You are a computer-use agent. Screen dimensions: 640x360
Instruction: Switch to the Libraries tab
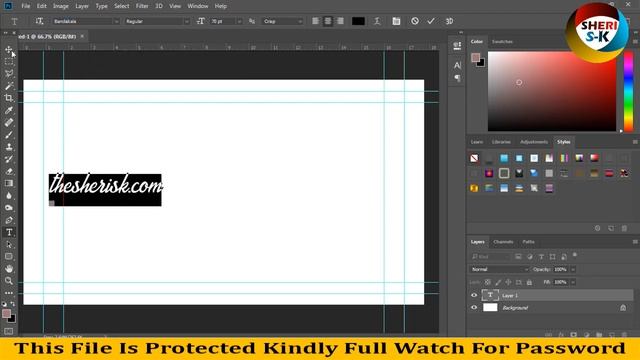click(501, 142)
